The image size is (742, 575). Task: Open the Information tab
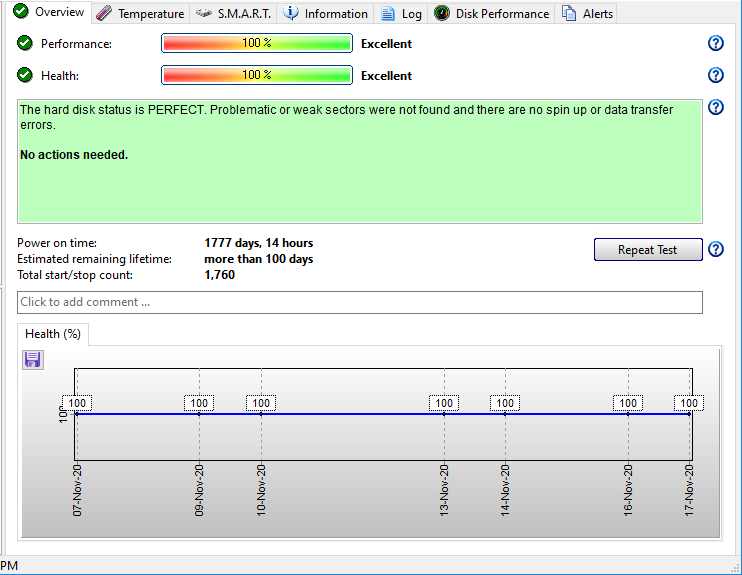(x=326, y=14)
